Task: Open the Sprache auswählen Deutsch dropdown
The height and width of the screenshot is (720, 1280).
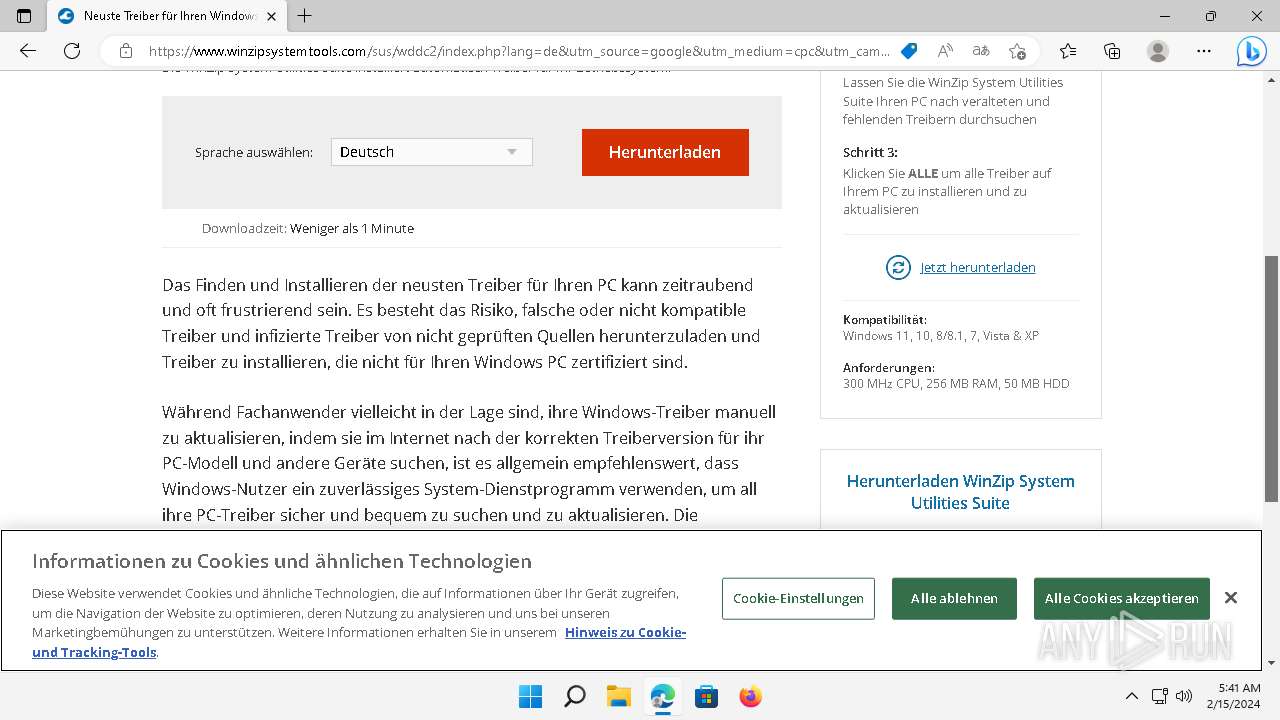Action: (x=432, y=152)
